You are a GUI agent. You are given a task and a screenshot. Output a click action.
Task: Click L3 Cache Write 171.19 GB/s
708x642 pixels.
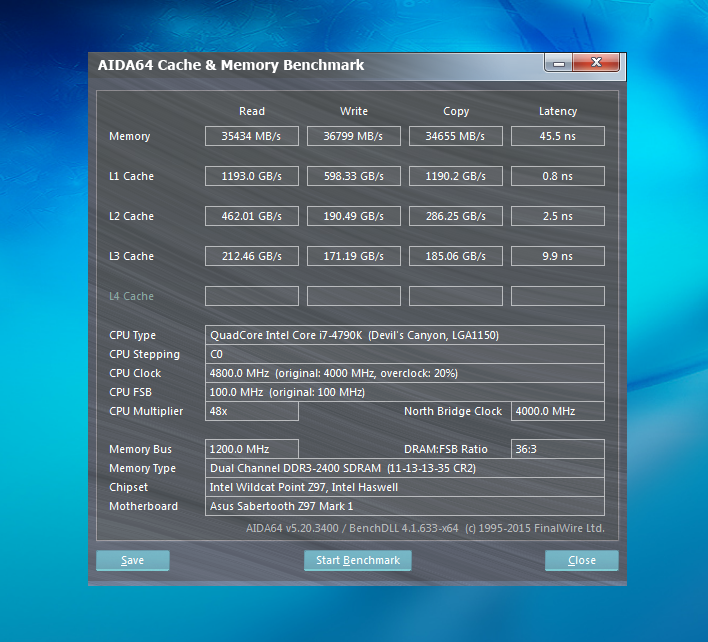[354, 256]
